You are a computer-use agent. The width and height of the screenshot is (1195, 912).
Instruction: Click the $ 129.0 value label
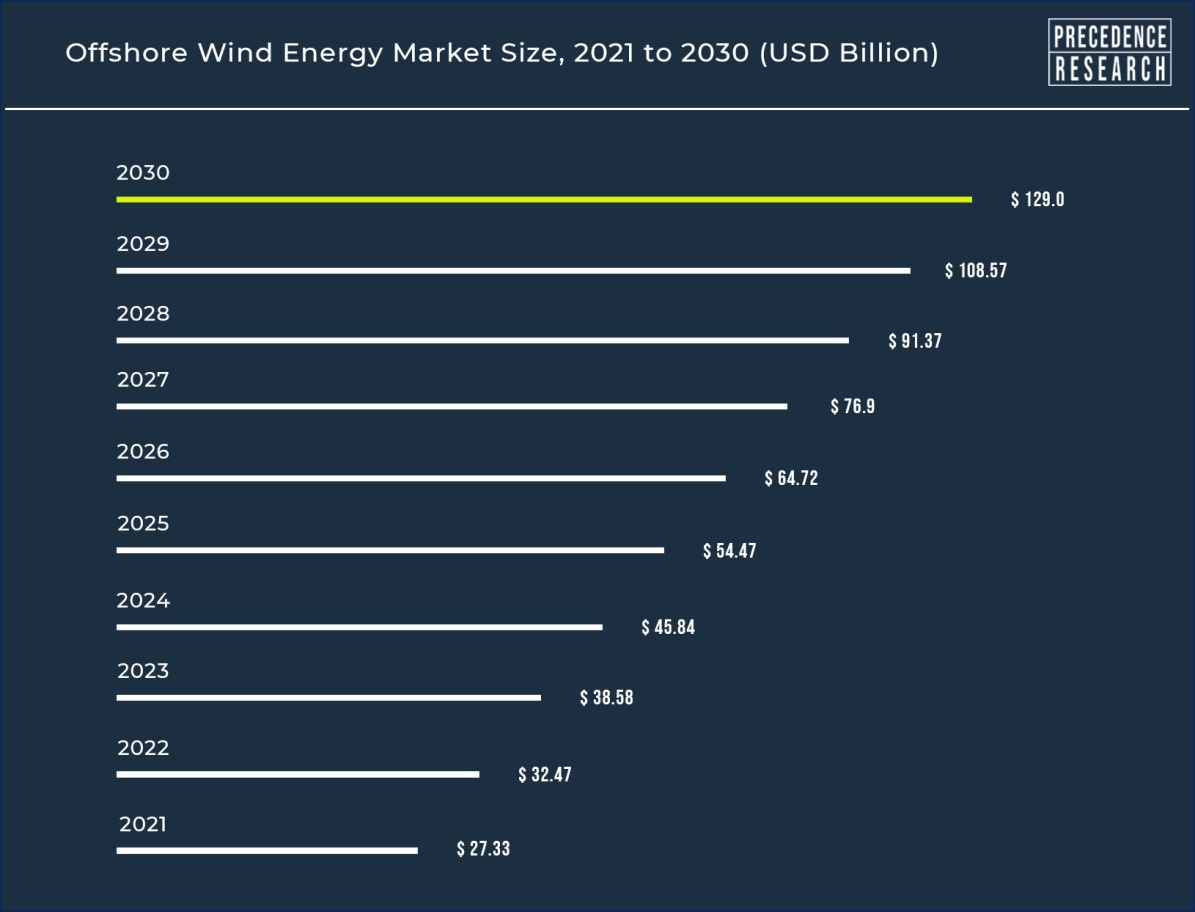(x=1037, y=199)
